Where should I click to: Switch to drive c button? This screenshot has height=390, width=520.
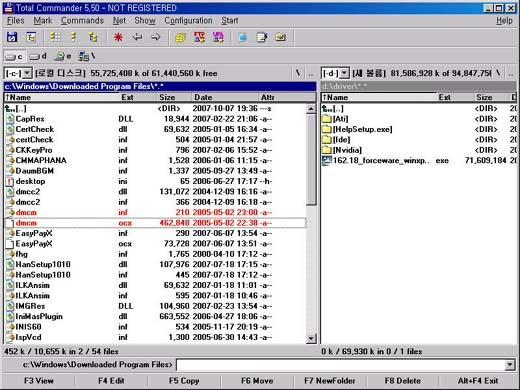click(x=14, y=57)
